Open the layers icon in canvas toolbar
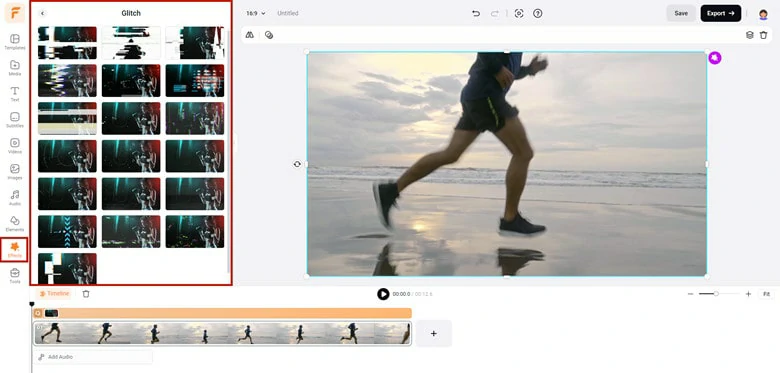Screen dimensions: 780x373 click(750, 35)
